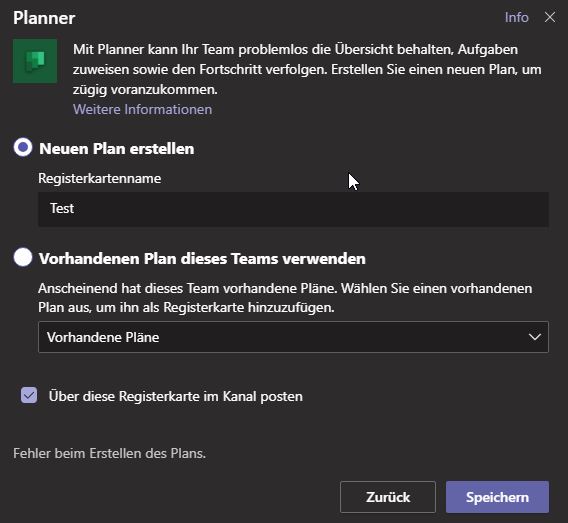Screen dimensions: 568x523
Task: Click the Neuen Plan erstellen heading text
Action: point(117,148)
